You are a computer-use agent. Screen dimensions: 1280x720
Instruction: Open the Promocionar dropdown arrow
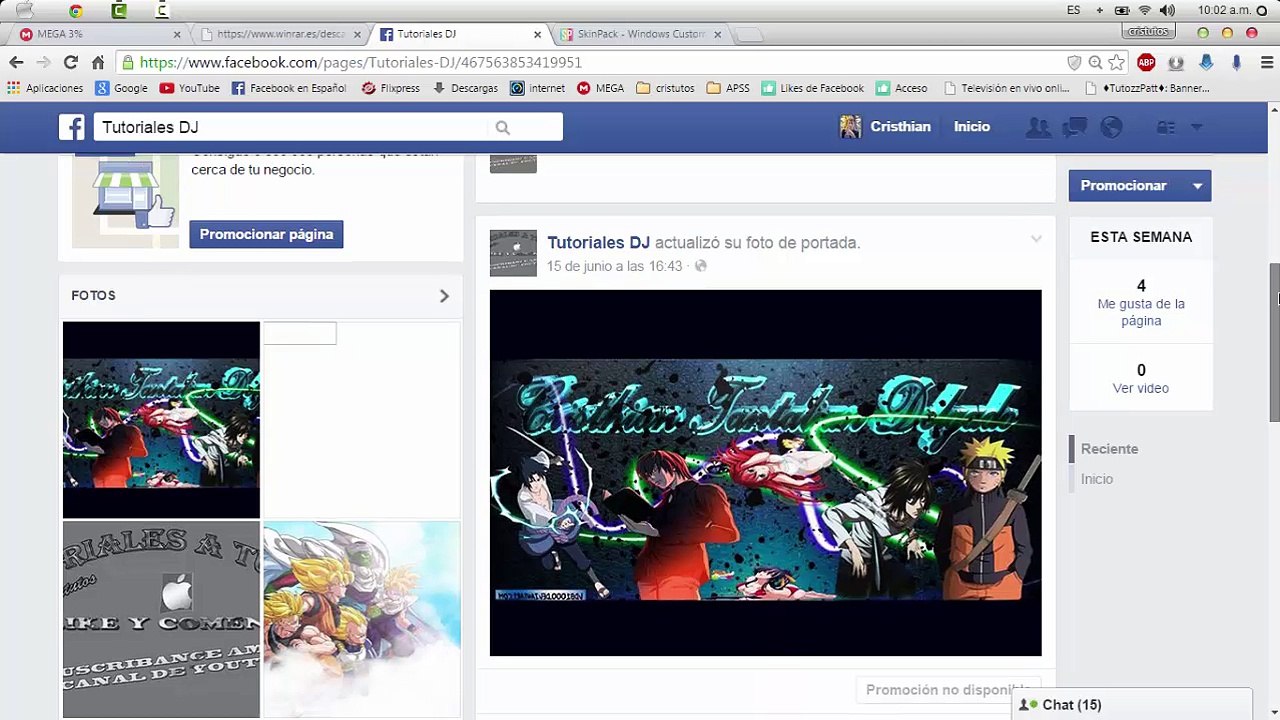pos(1197,186)
